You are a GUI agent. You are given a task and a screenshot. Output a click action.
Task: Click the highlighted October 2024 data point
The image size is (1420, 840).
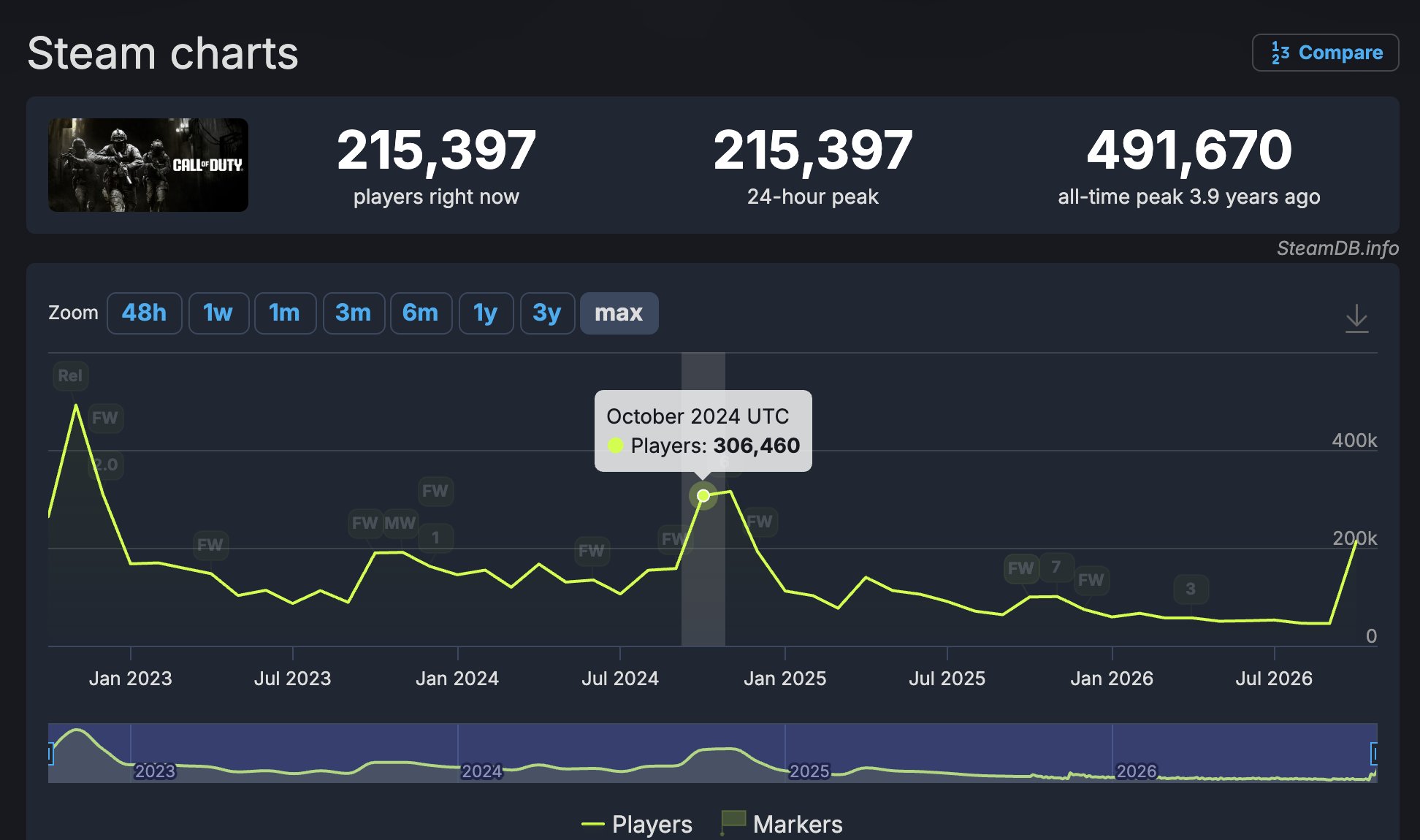coord(703,496)
